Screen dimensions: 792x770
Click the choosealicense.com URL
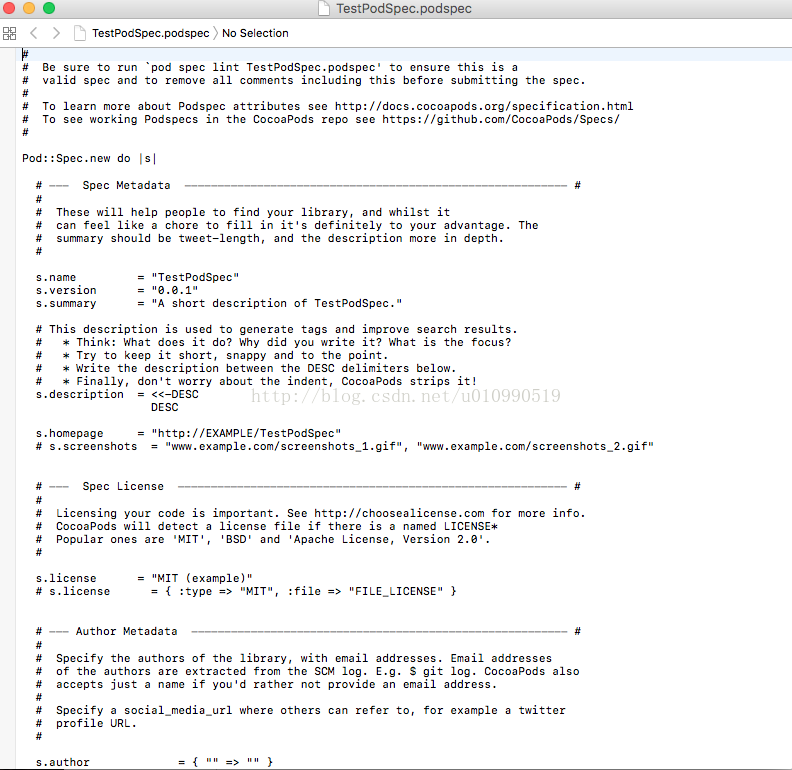point(399,513)
